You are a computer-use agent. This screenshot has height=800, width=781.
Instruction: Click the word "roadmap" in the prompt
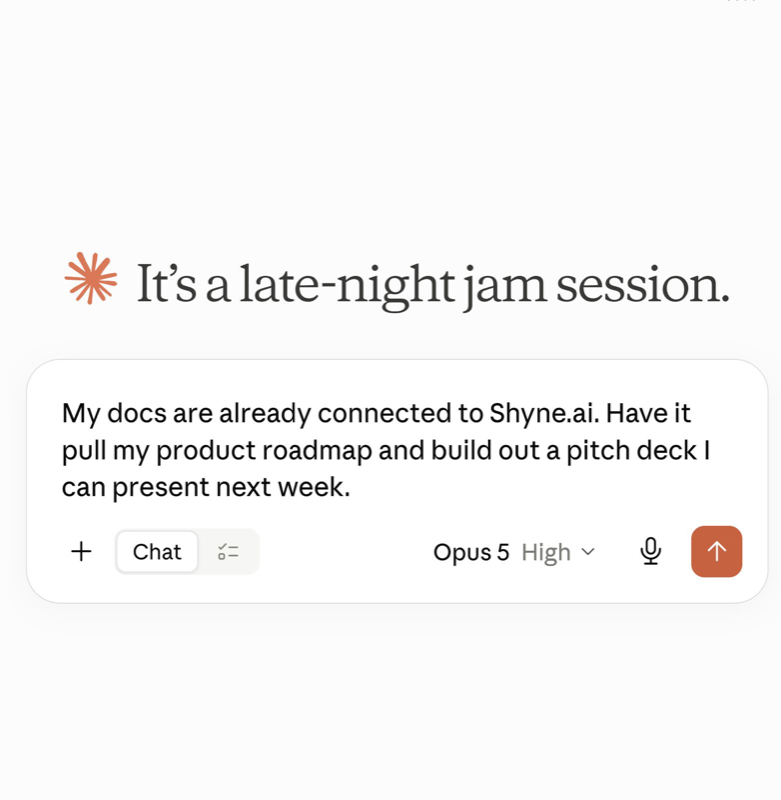pos(317,451)
